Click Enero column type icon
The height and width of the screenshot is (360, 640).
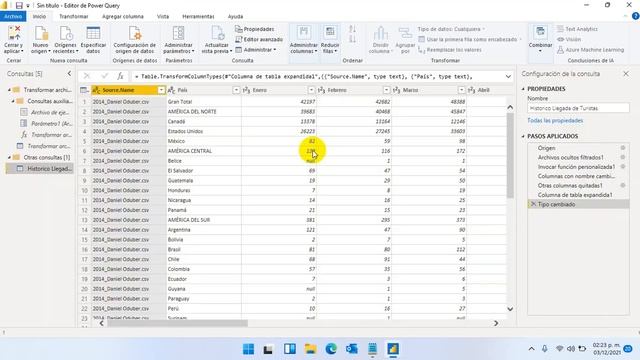(x=247, y=90)
